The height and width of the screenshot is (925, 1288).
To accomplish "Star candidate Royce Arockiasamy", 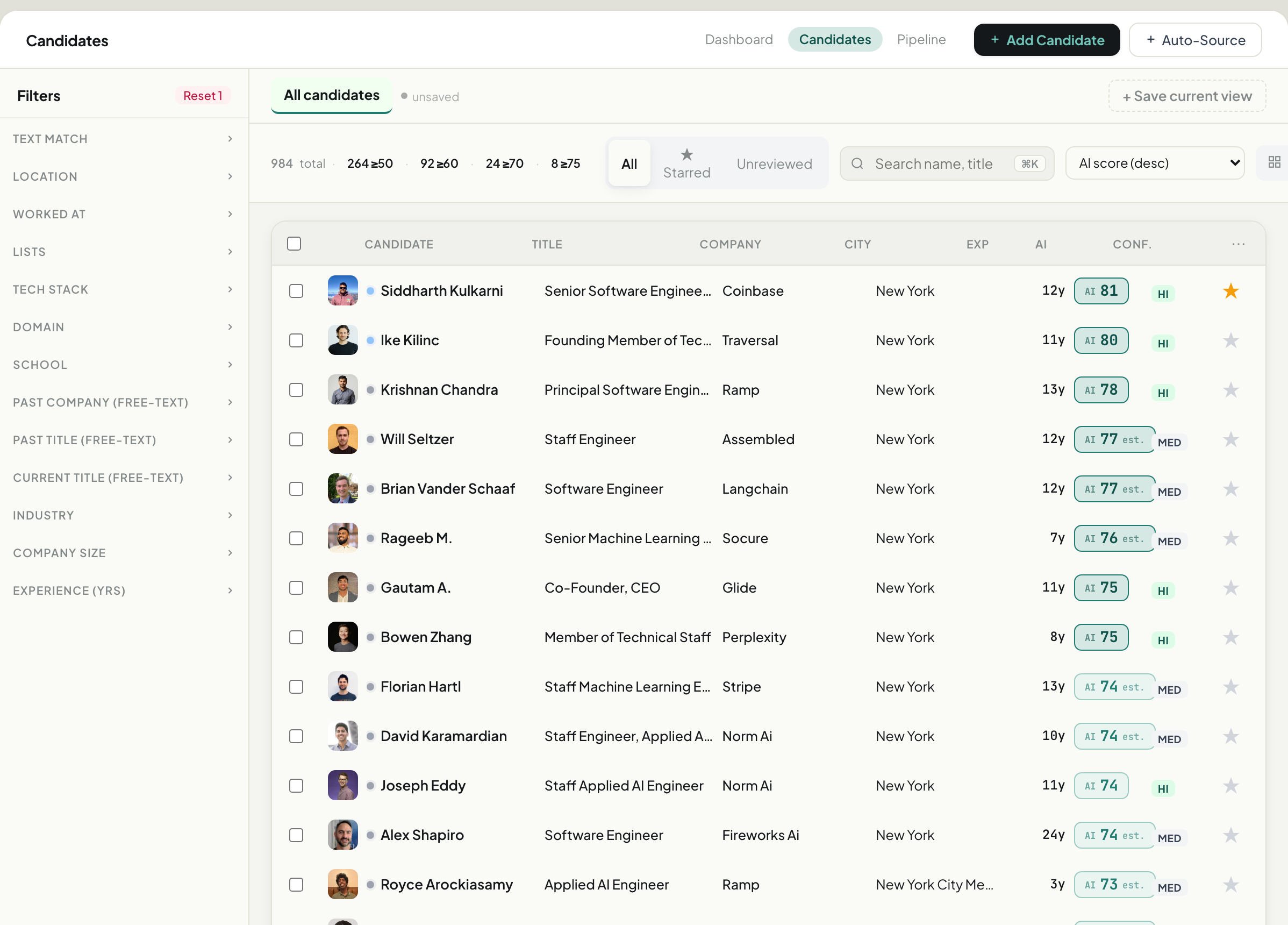I will point(1230,884).
